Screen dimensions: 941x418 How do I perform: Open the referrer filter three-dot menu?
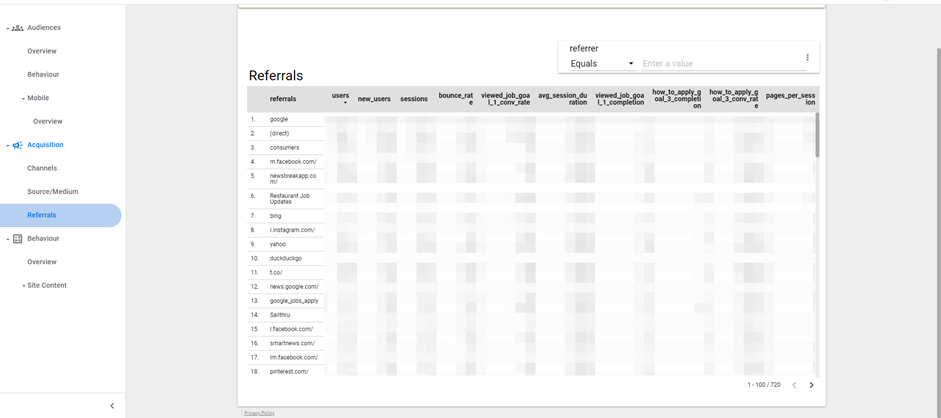click(x=807, y=58)
